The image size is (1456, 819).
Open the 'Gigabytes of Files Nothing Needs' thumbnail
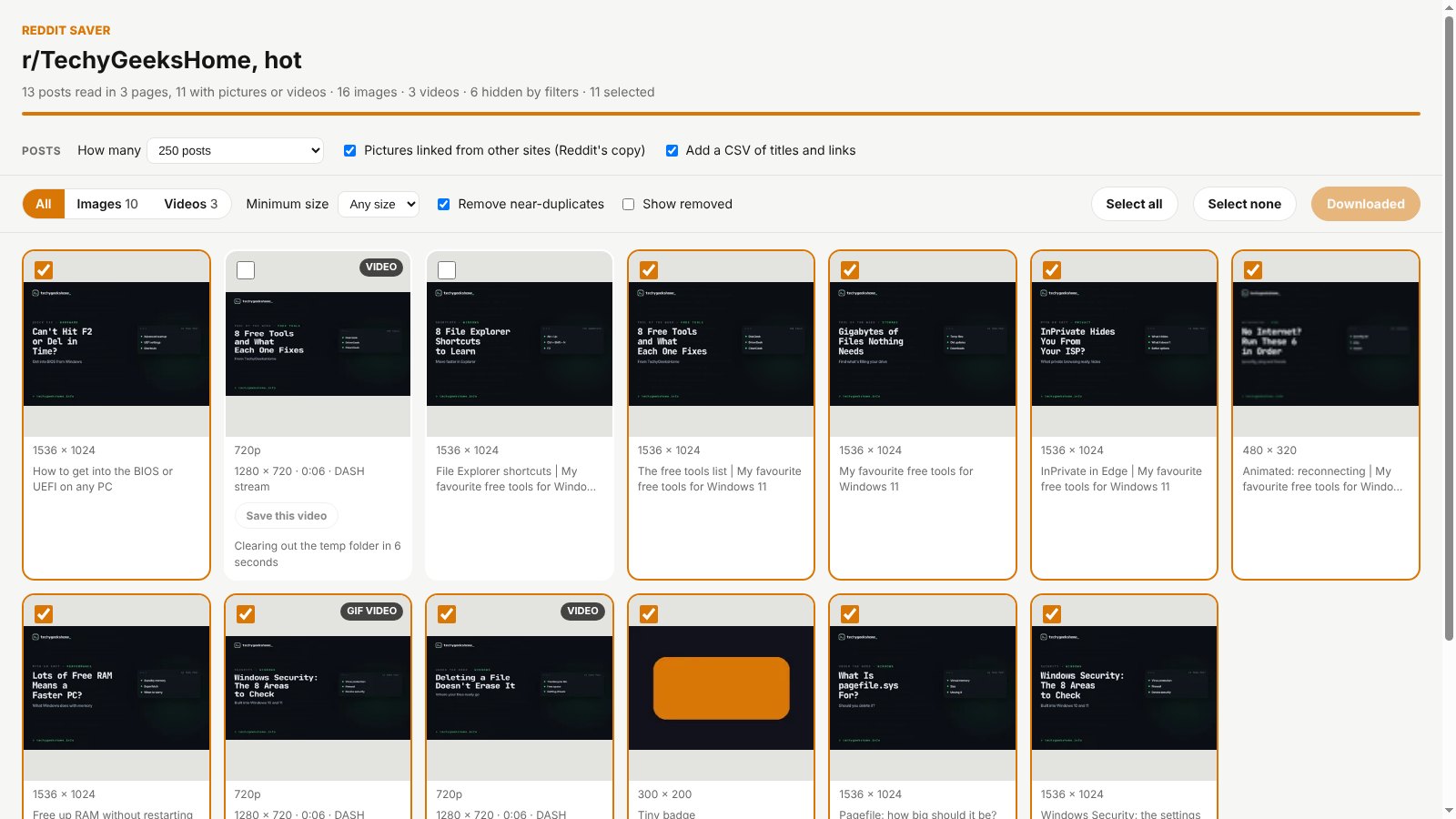coord(923,344)
